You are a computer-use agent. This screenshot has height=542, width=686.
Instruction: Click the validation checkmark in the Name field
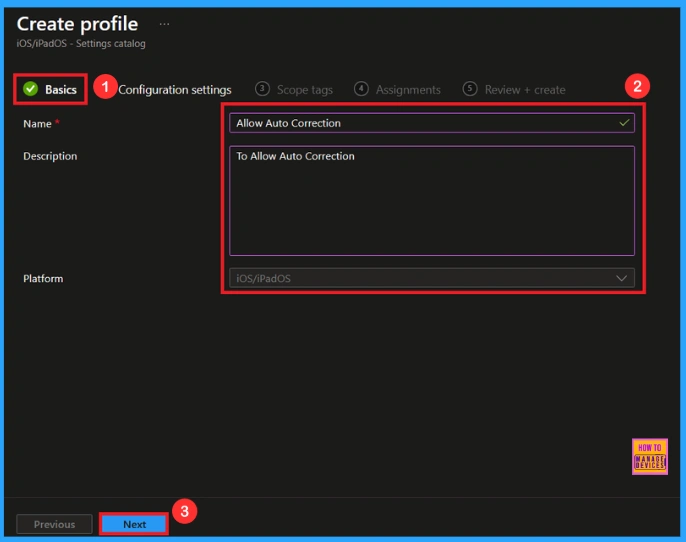point(624,123)
